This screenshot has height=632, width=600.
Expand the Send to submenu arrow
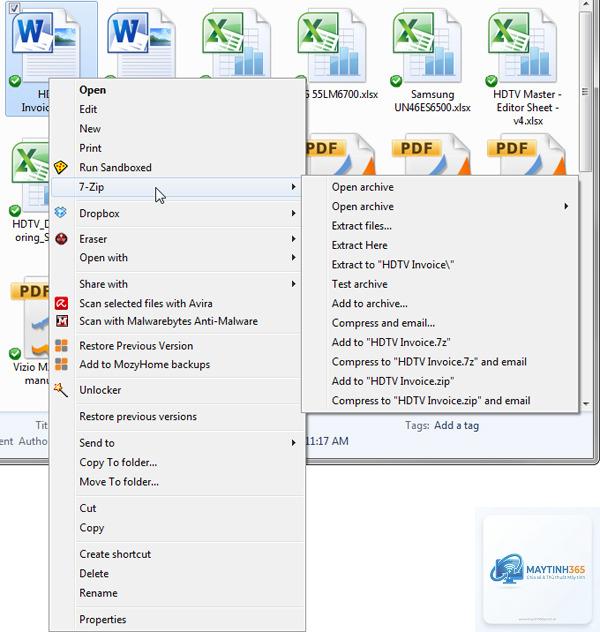click(293, 443)
